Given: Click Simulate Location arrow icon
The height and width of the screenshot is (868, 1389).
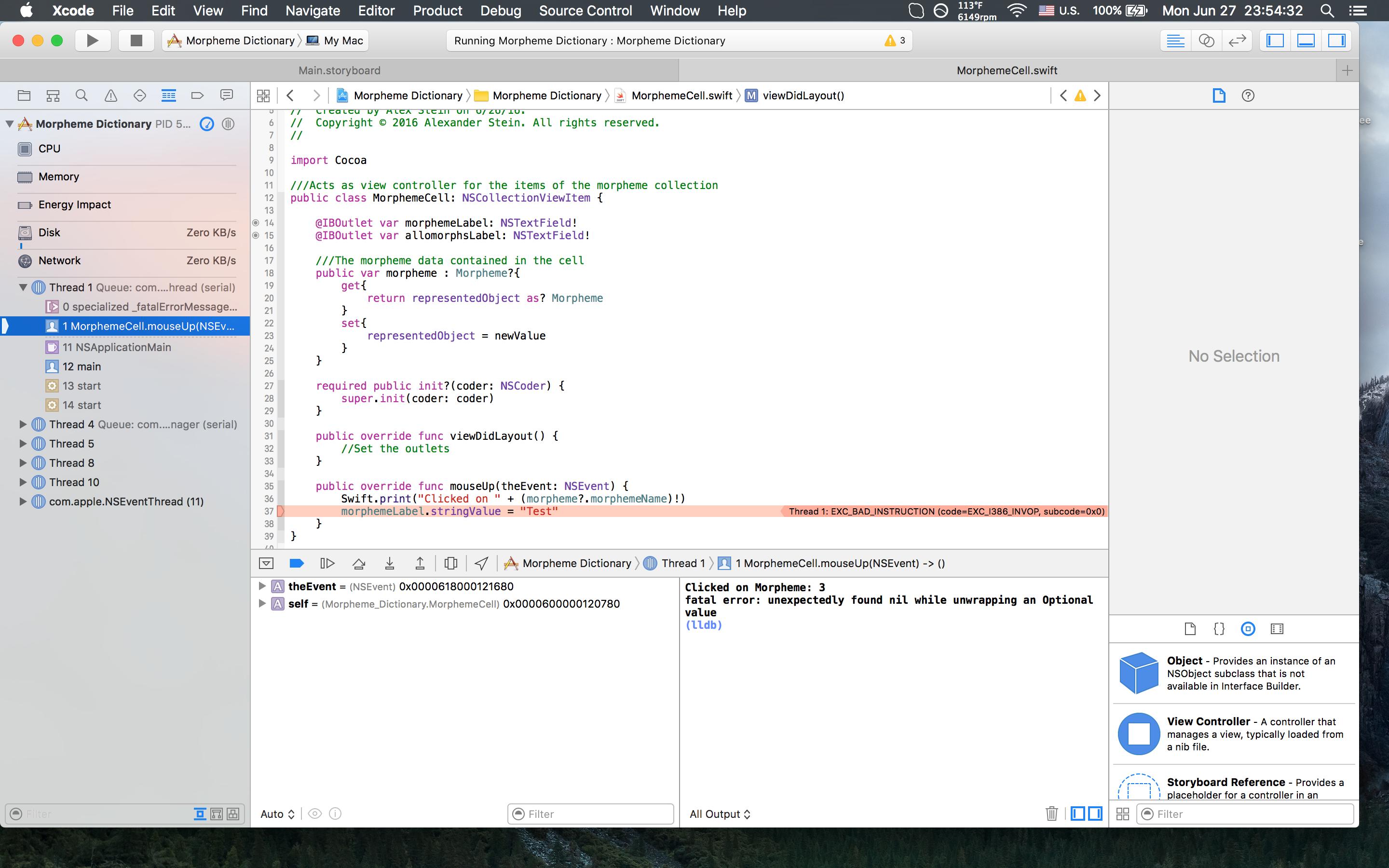Looking at the screenshot, I should click(481, 563).
